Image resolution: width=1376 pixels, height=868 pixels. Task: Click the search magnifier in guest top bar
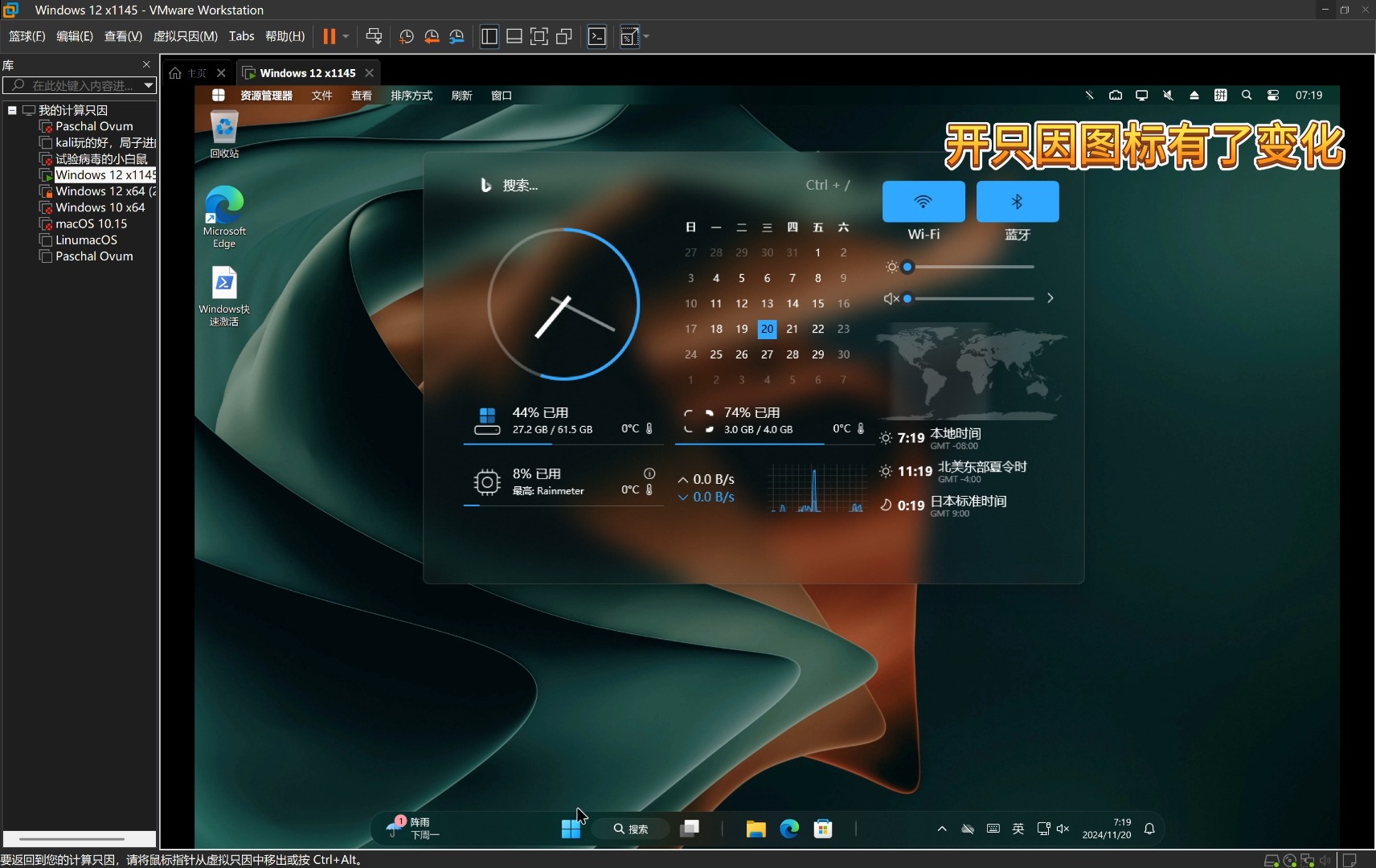1247,95
